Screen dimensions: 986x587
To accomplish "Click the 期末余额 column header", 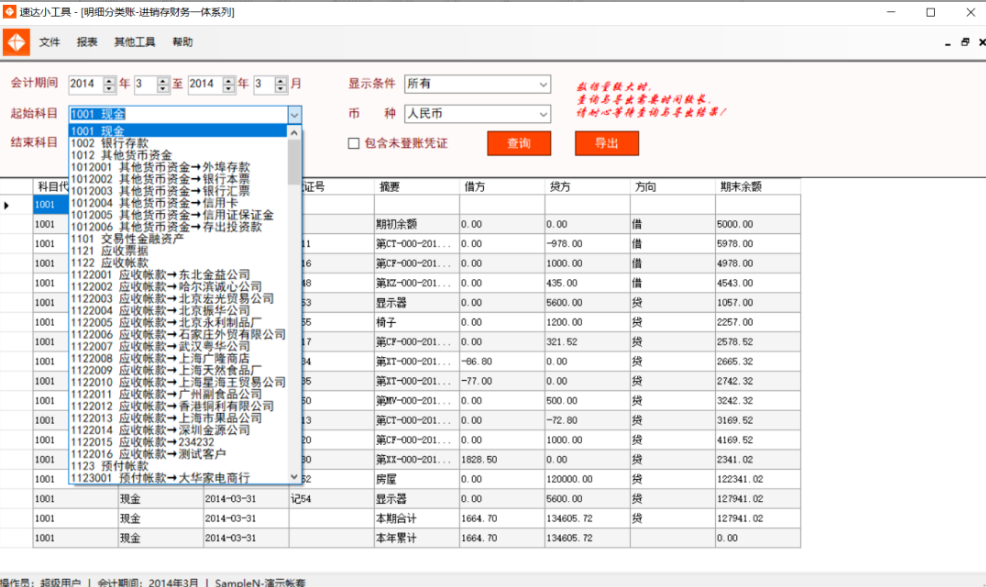I will tap(740, 186).
